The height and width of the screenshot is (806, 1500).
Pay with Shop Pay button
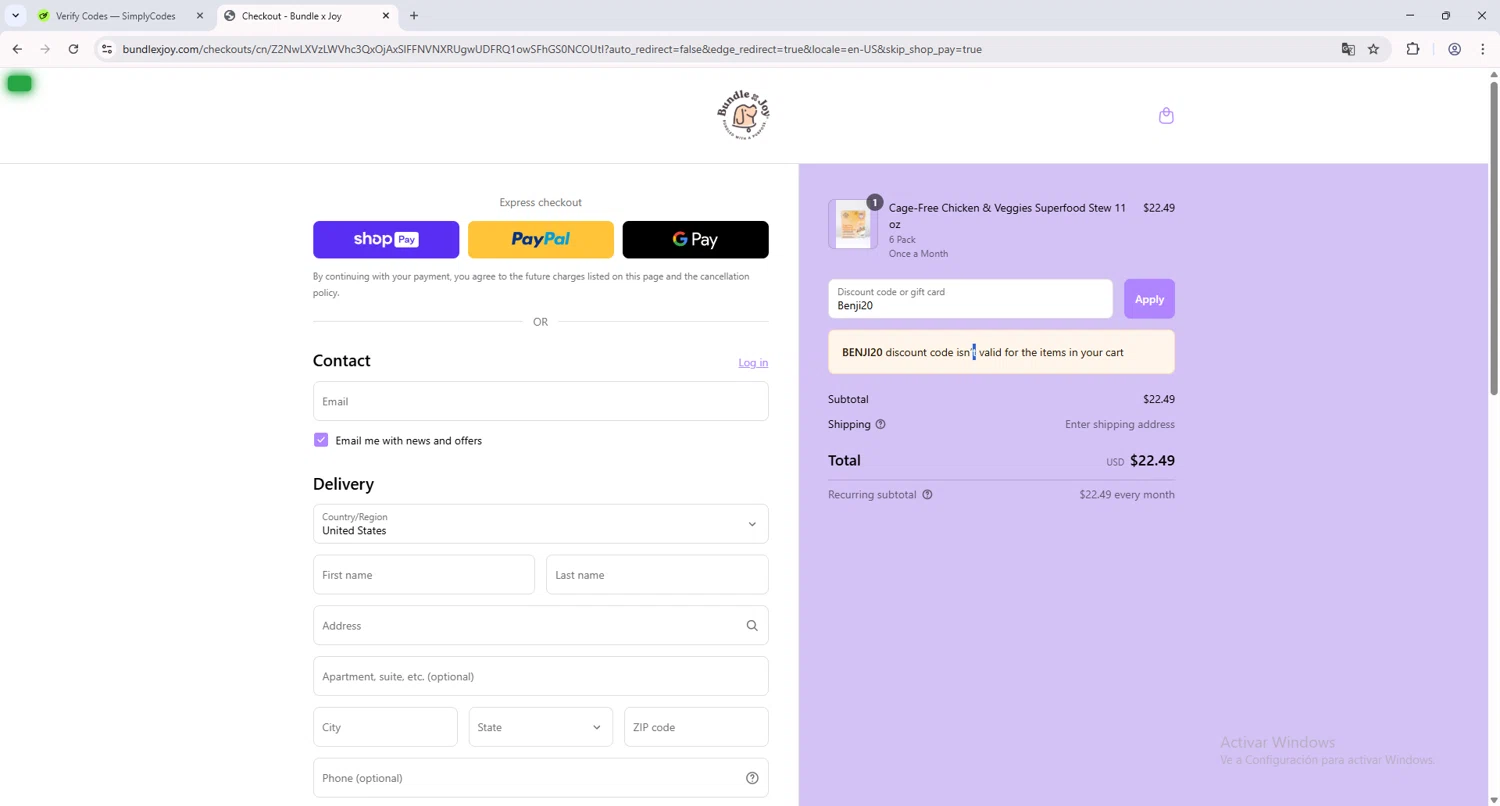pos(386,240)
